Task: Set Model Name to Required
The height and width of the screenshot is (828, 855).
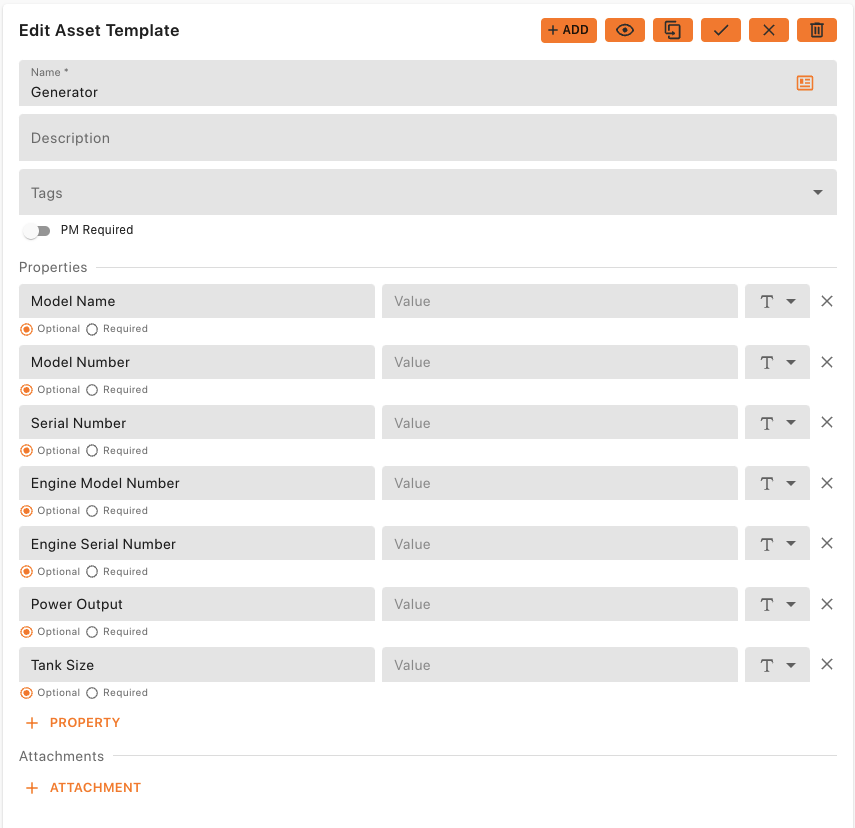Action: tap(92, 329)
